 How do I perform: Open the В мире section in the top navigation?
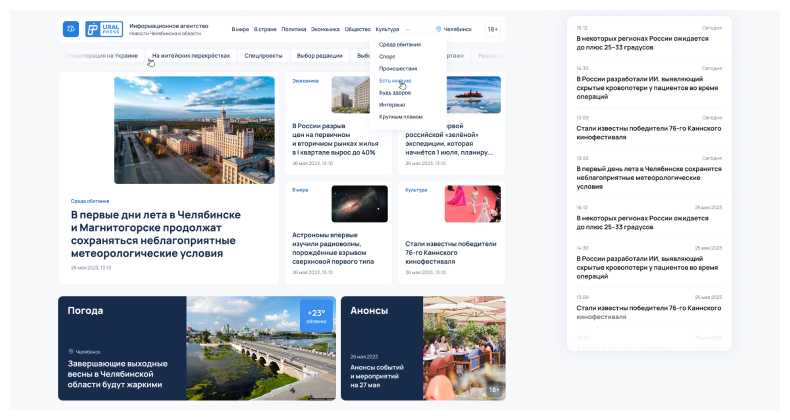(x=240, y=29)
